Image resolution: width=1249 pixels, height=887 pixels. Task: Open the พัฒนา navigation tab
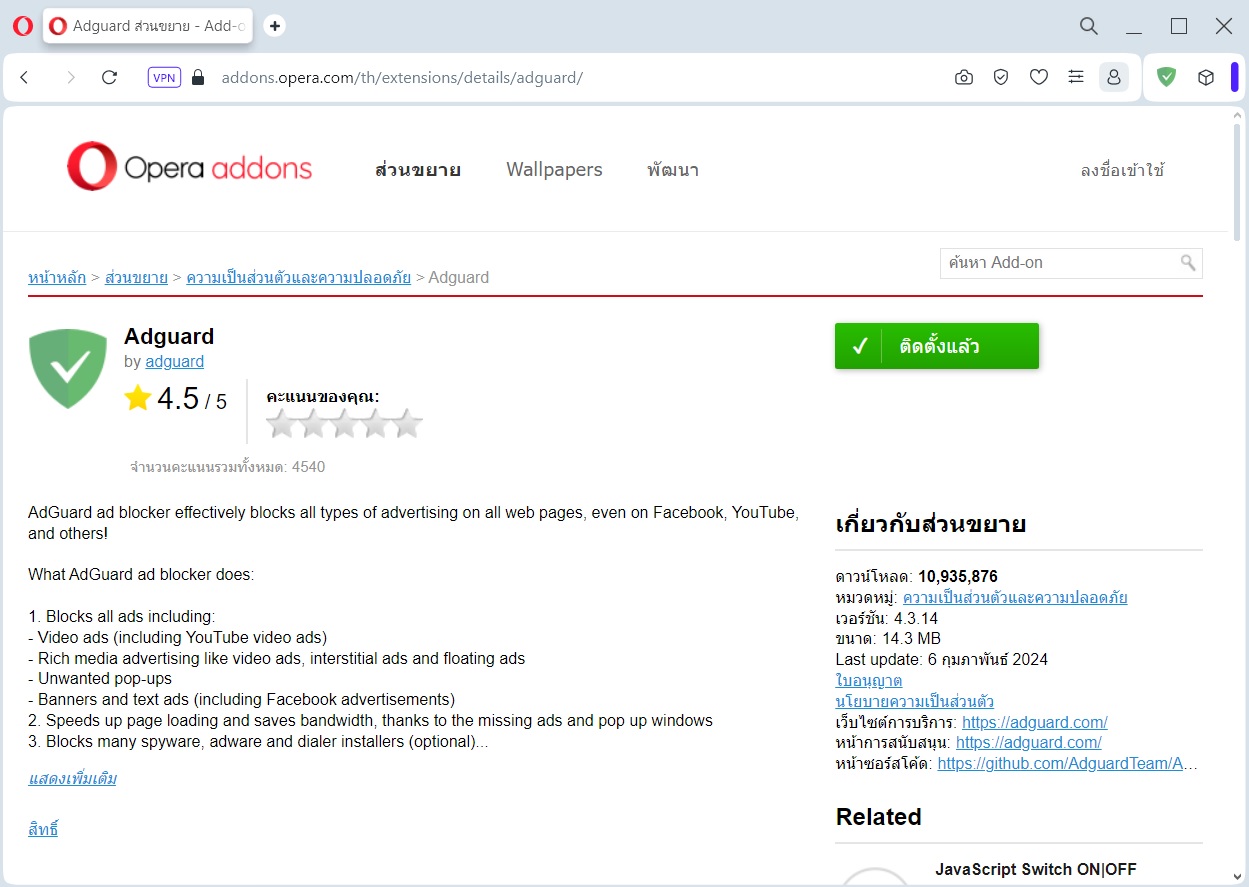[x=673, y=170]
